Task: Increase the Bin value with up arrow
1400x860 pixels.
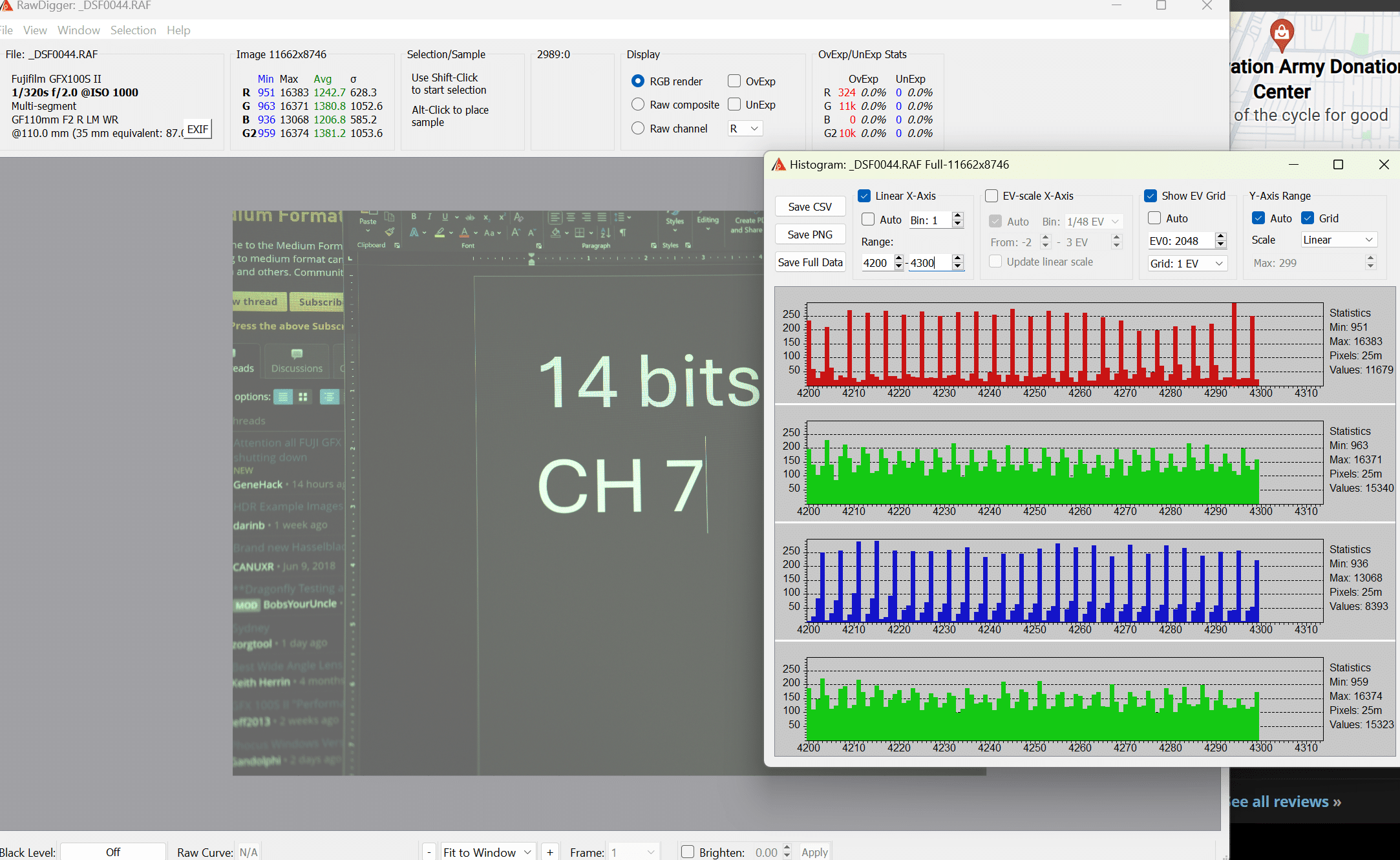Action: tap(958, 216)
